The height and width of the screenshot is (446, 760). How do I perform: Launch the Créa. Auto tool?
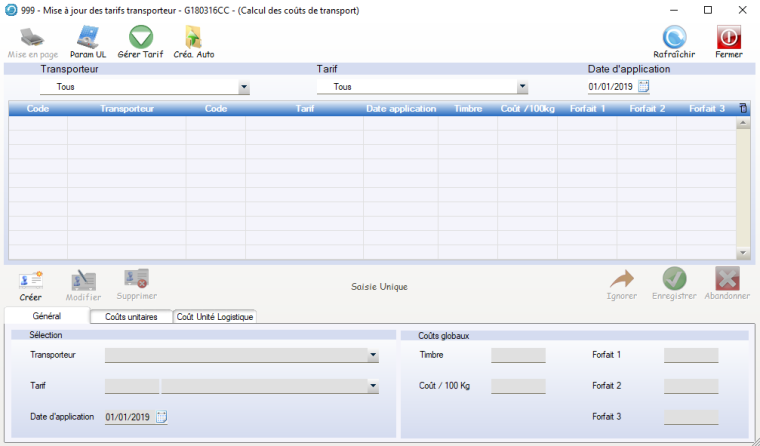pos(194,40)
